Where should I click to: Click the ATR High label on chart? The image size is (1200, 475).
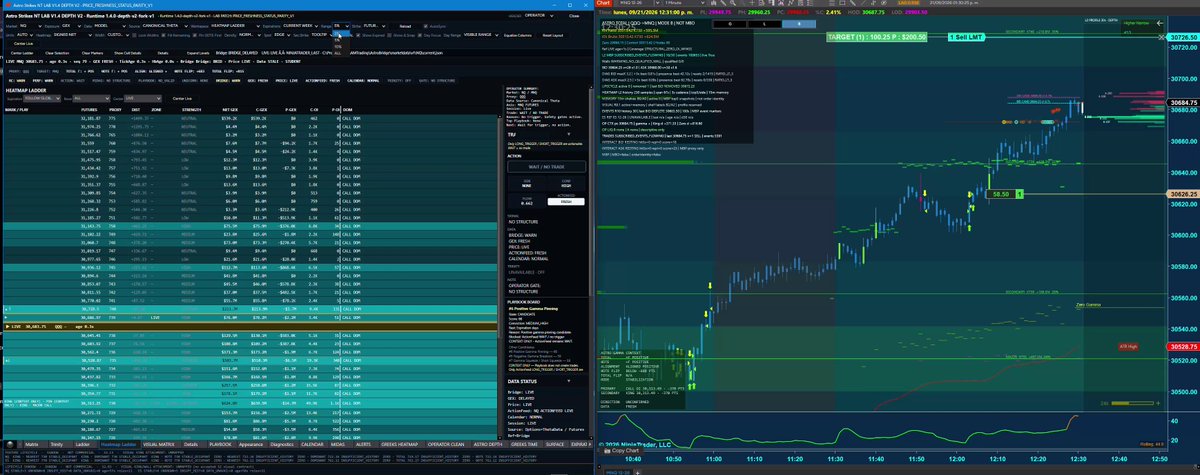click(1128, 347)
